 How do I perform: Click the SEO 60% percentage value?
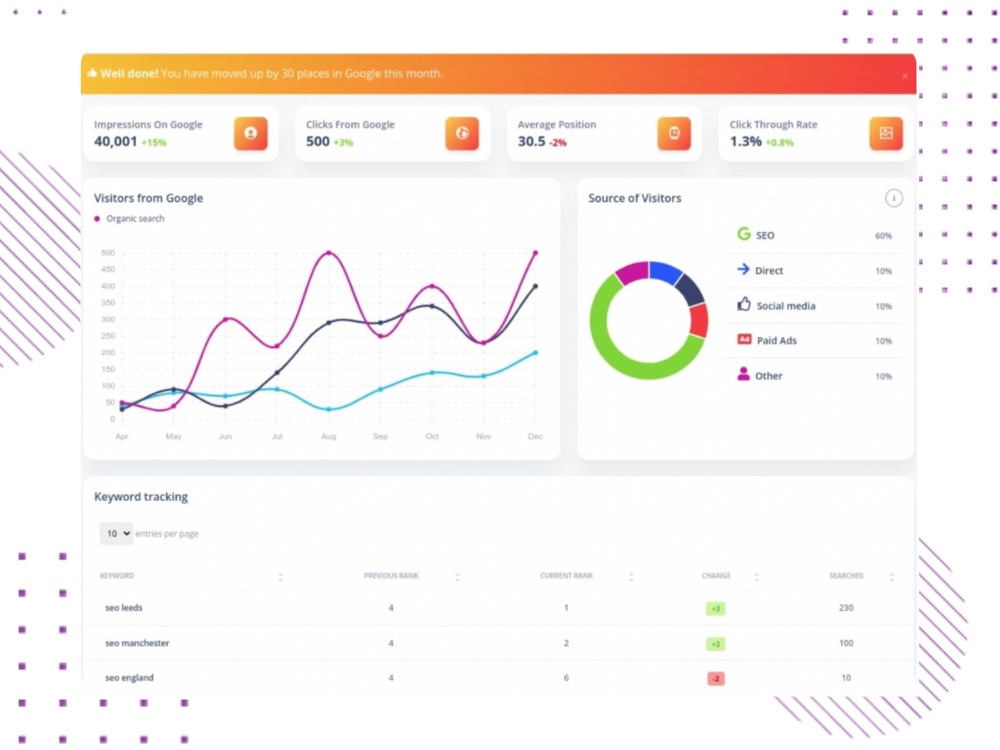point(883,236)
